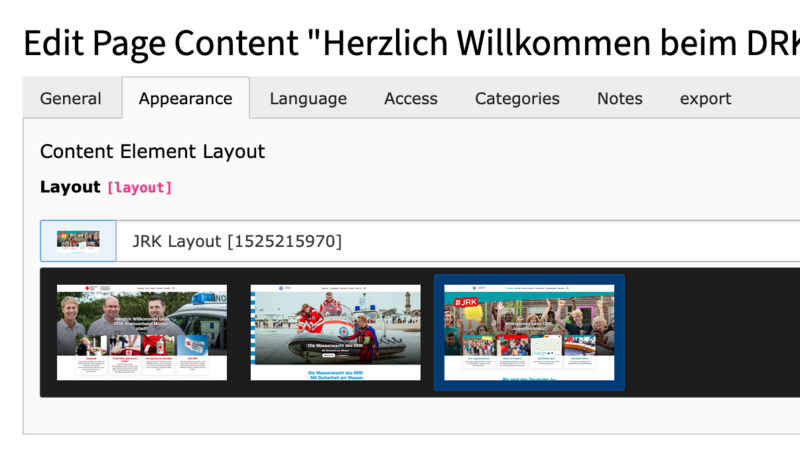Switch to the Language tab
This screenshot has height=450, width=800.
[x=308, y=98]
